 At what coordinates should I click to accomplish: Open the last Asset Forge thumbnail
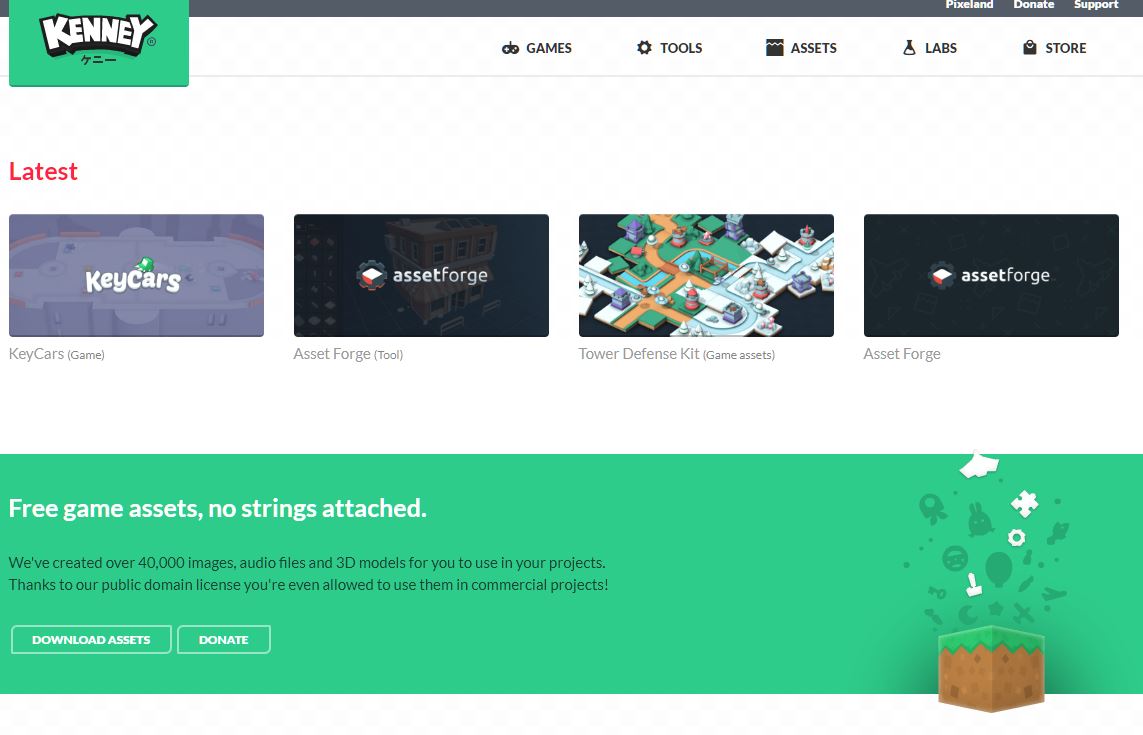click(x=991, y=275)
